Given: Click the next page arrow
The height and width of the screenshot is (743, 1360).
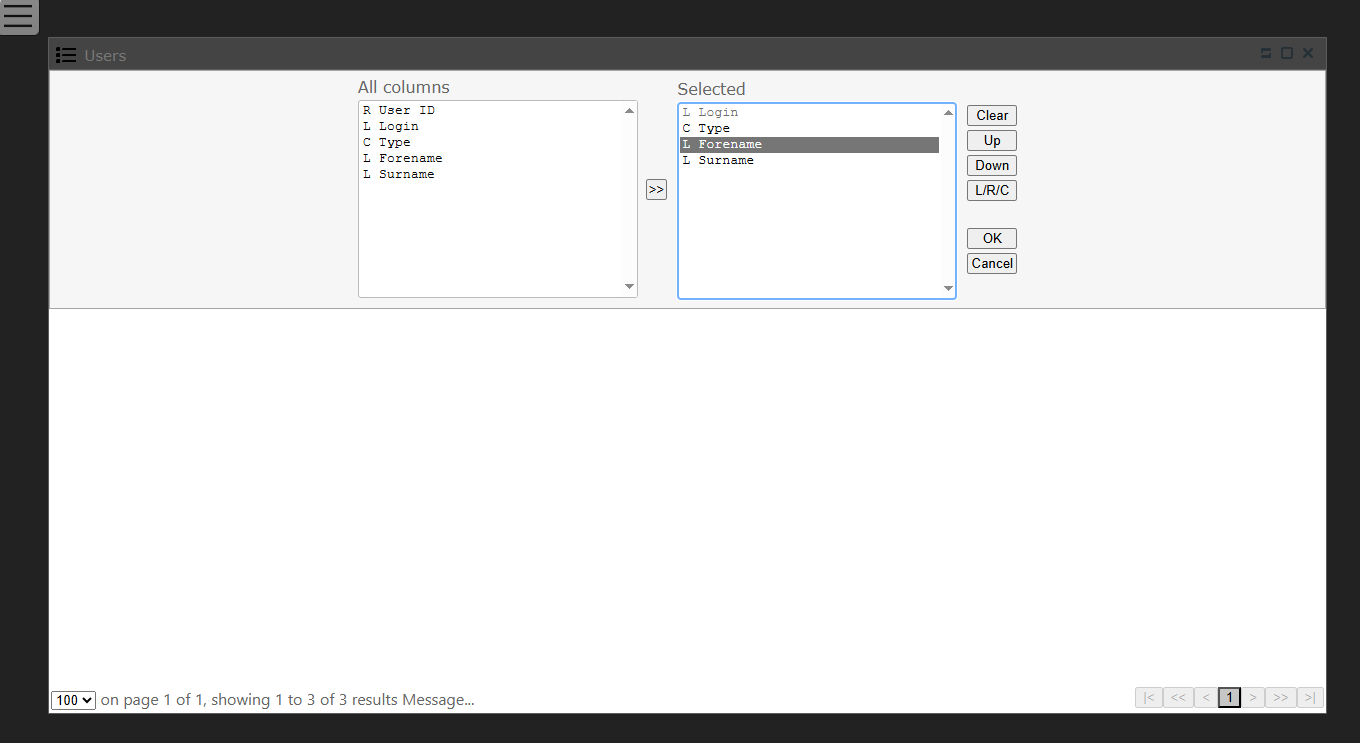Looking at the screenshot, I should click(1253, 698).
